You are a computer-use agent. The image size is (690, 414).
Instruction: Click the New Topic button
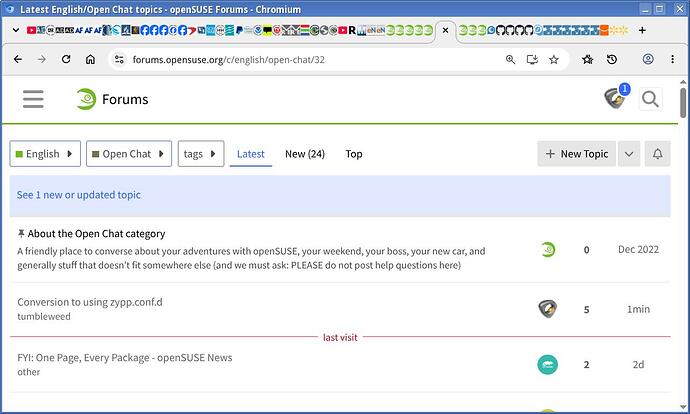pos(576,154)
